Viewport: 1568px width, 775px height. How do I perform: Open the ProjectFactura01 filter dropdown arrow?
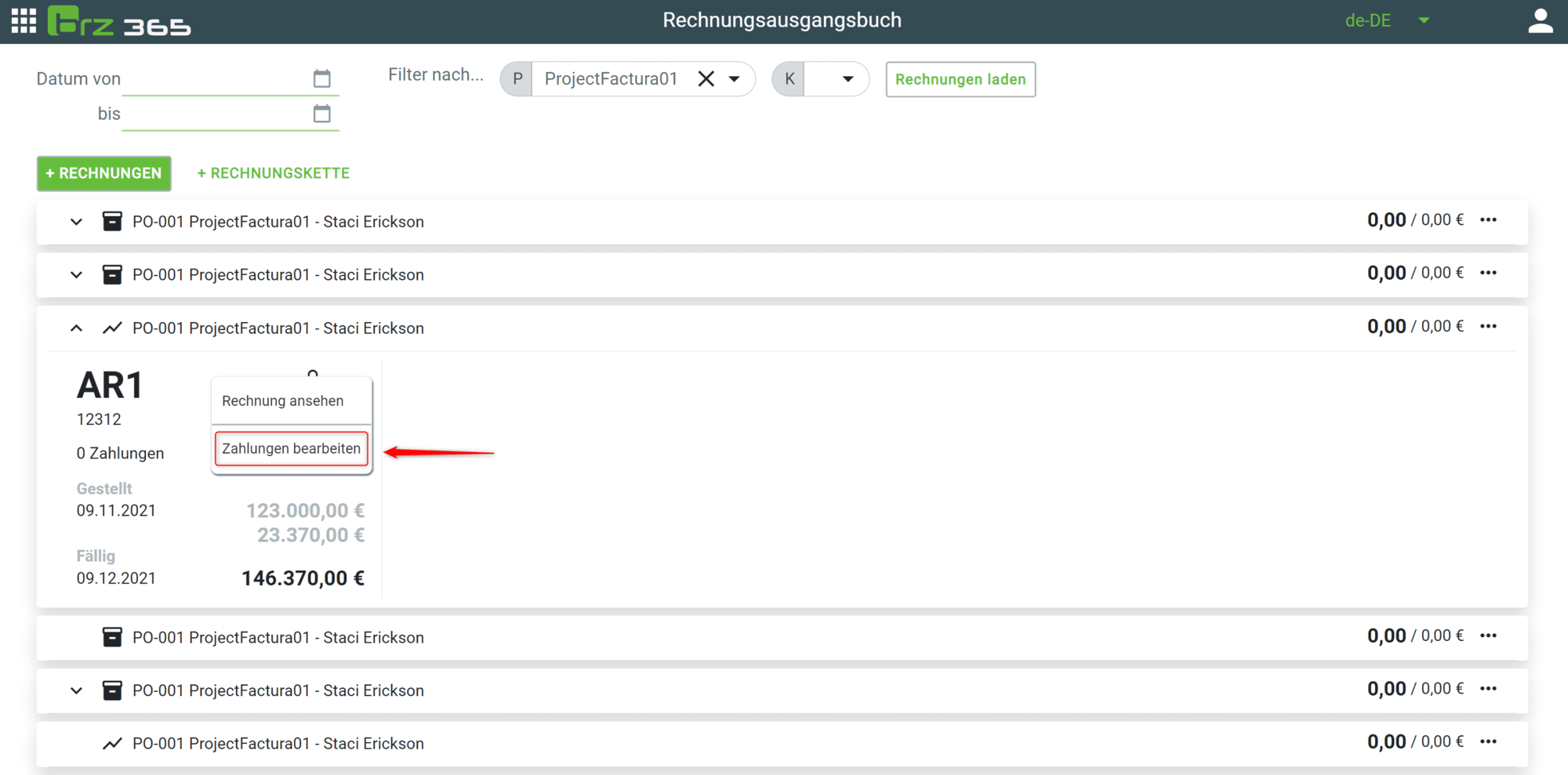(x=735, y=79)
